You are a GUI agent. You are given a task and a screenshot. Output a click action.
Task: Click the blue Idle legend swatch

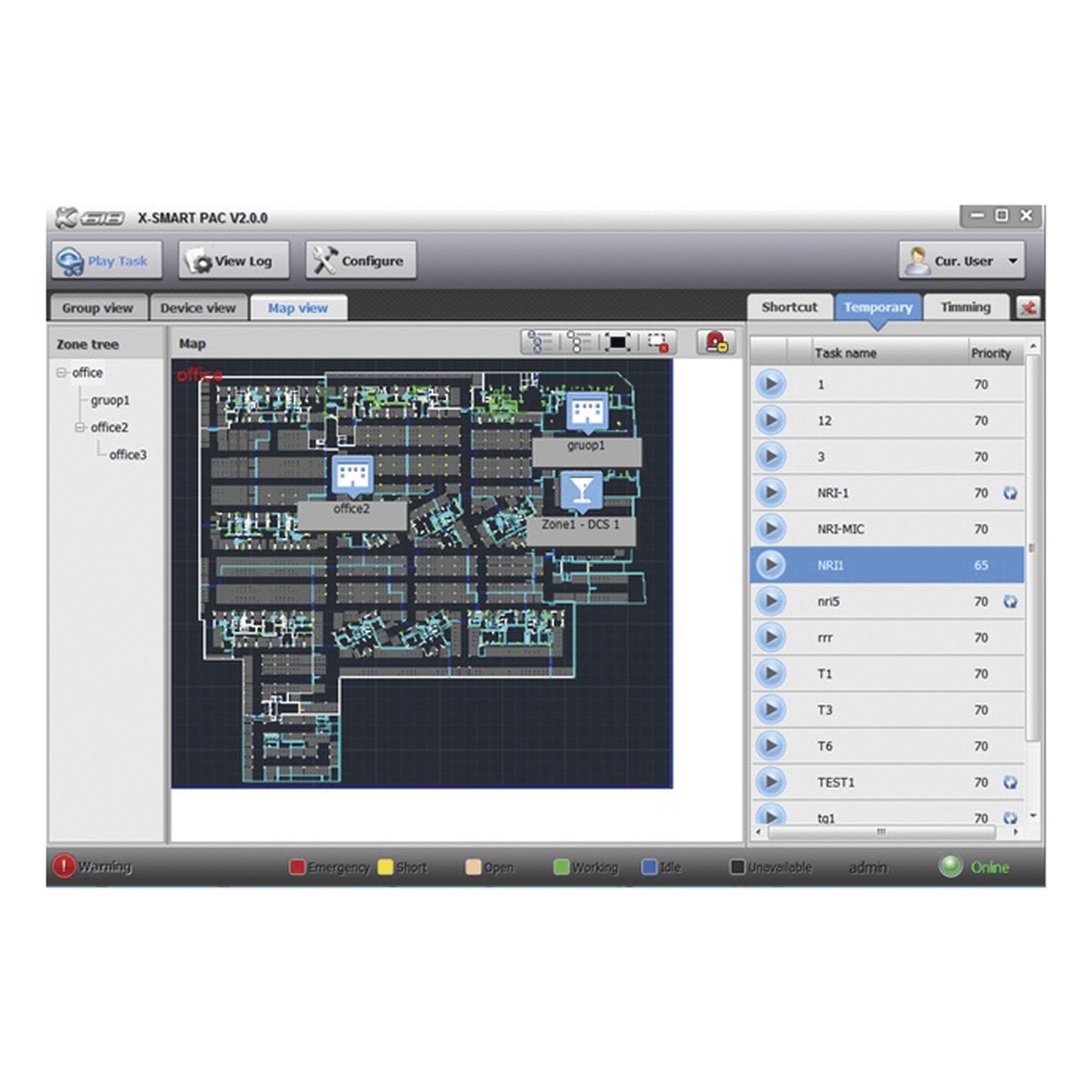(649, 867)
